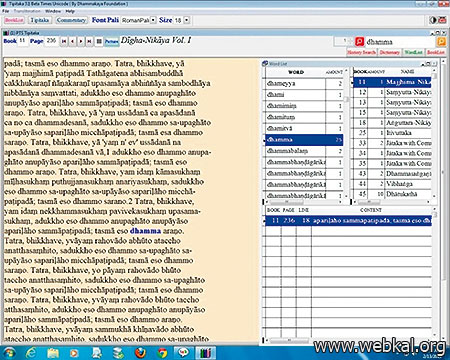
Task: Select book row 43 Dhammasangani
Action: tap(392, 174)
